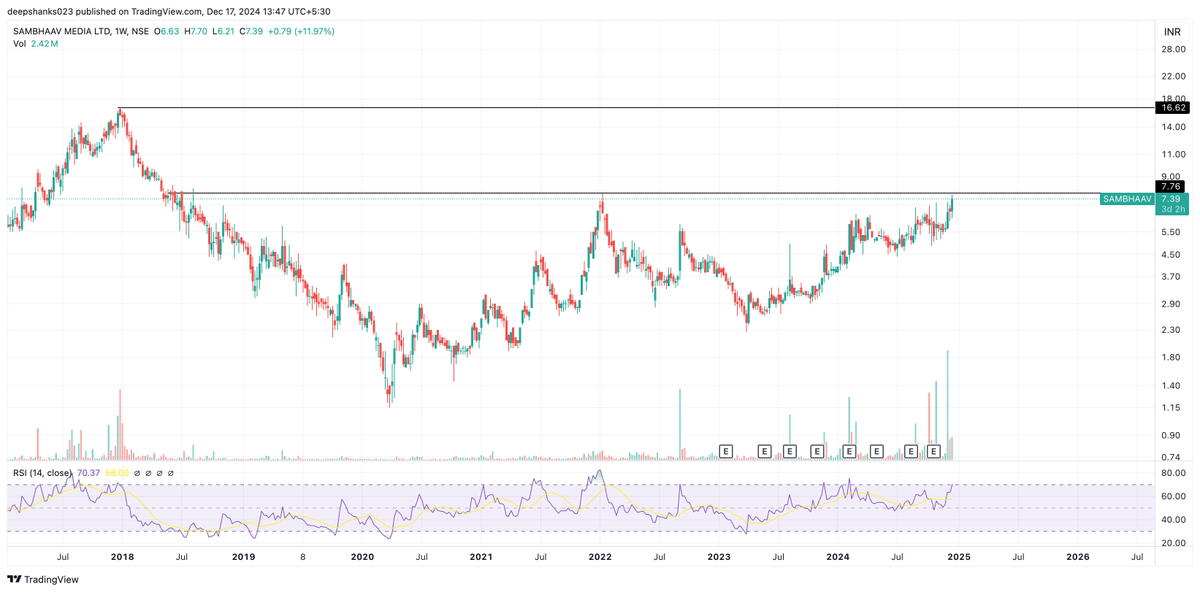The width and height of the screenshot is (1200, 592).
Task: Click the 2023 label on time axis
Action: [x=719, y=556]
